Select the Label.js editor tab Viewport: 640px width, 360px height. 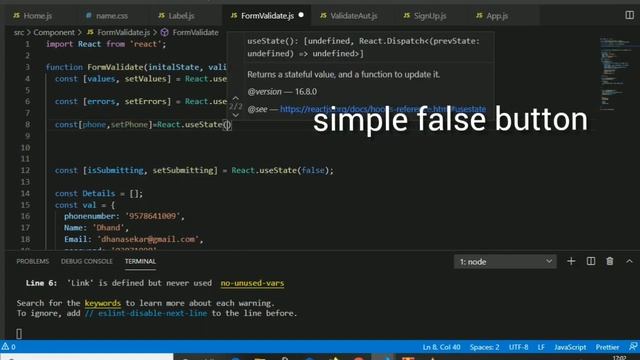[x=176, y=16]
